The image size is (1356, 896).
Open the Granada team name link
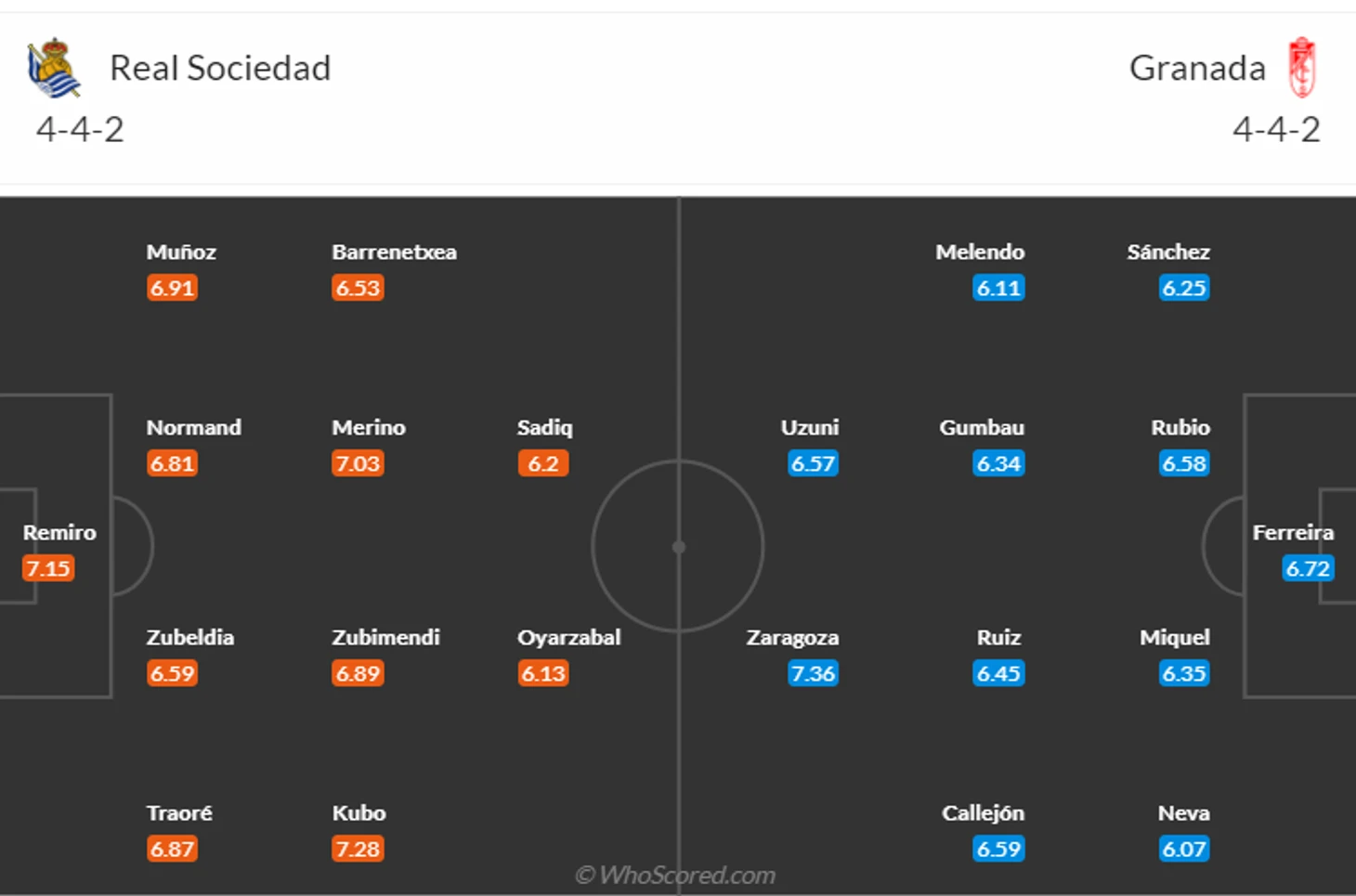pyautogui.click(x=1197, y=68)
